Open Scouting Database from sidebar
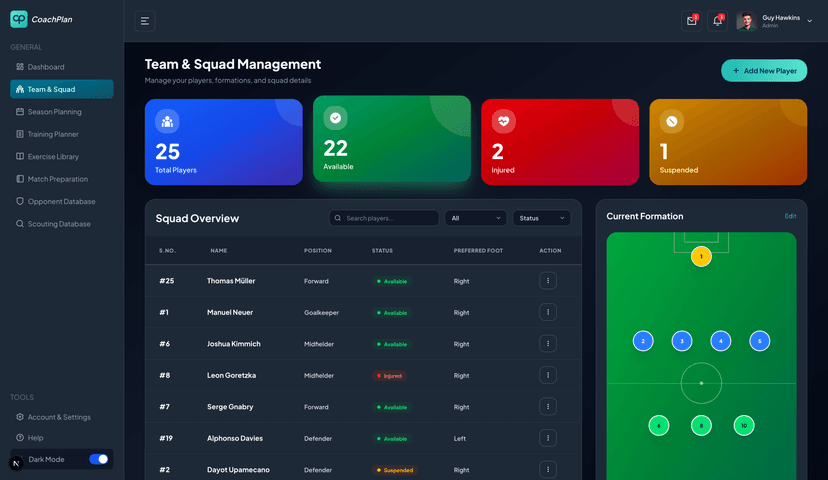 pos(59,224)
